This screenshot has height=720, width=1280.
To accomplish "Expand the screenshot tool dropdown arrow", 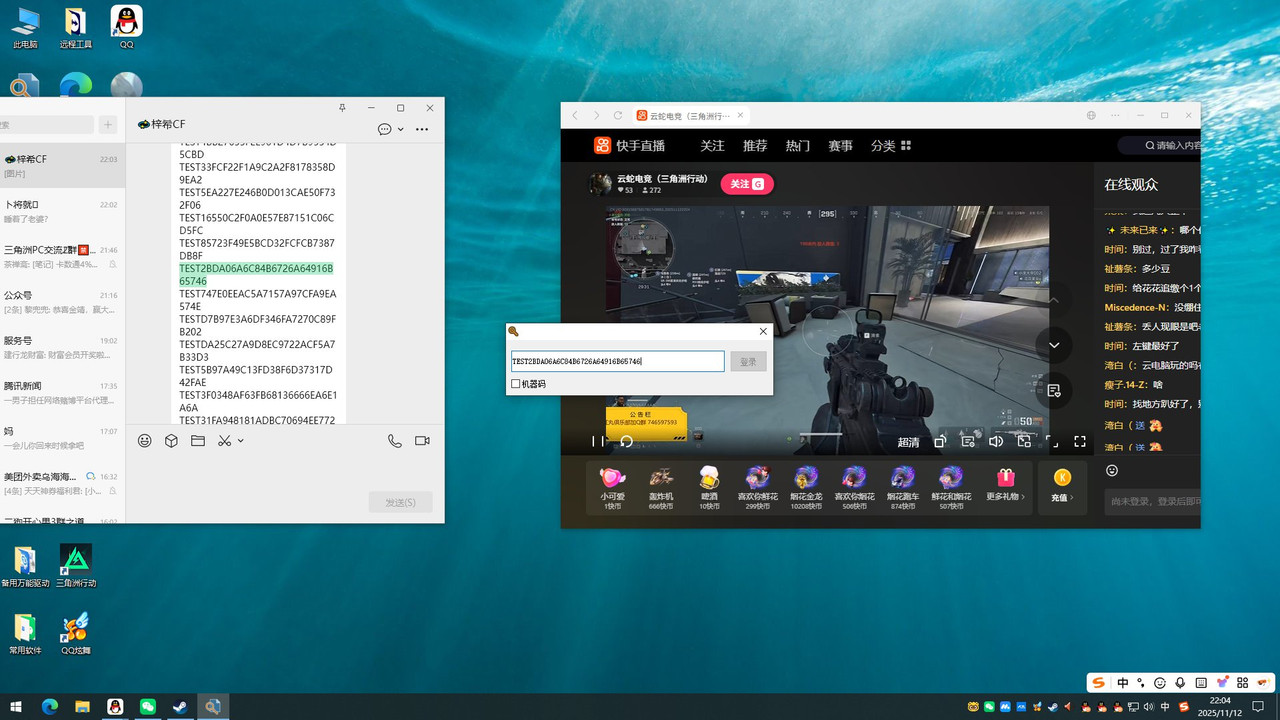I will (241, 441).
